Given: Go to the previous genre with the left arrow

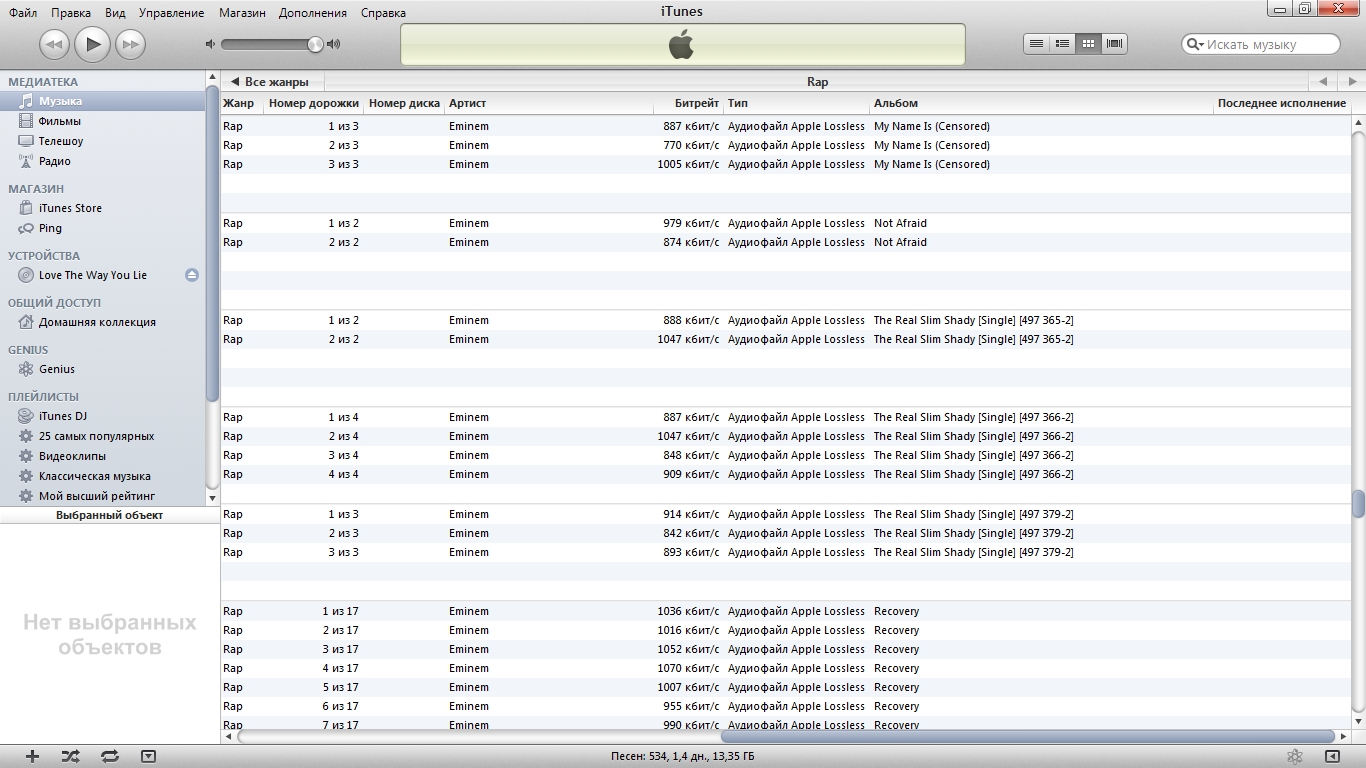Looking at the screenshot, I should pyautogui.click(x=1323, y=82).
